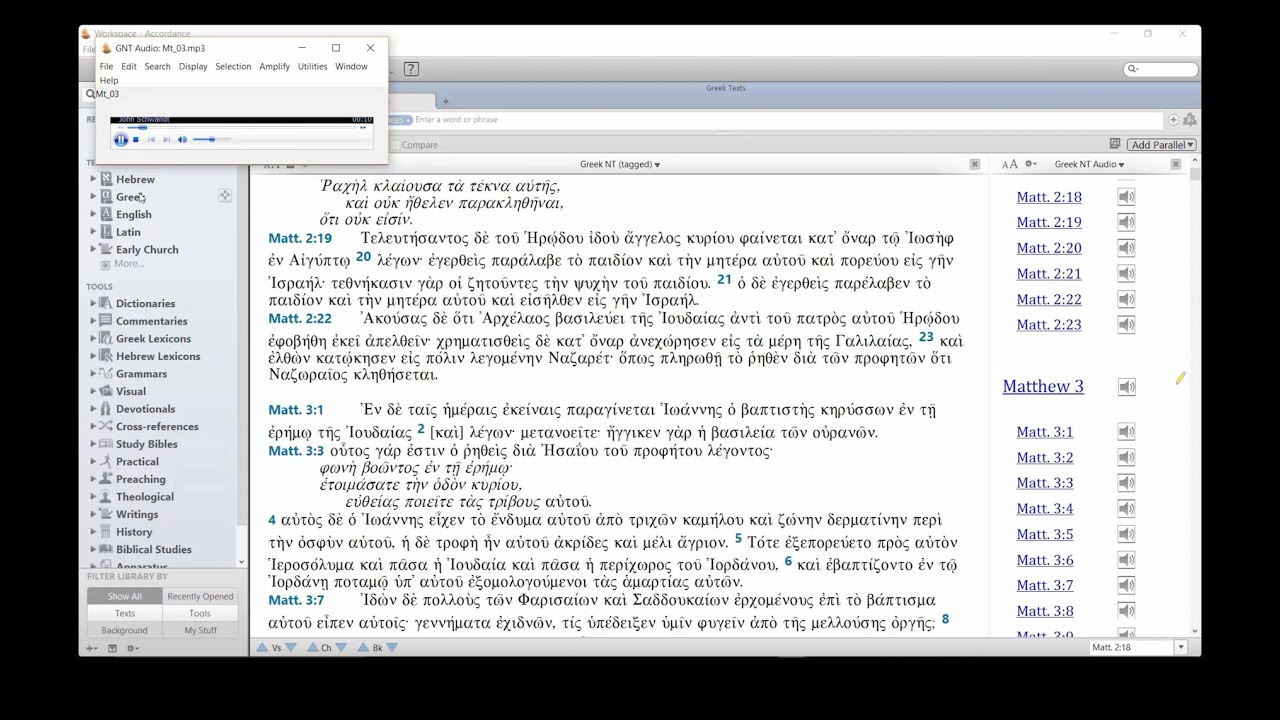
Task: Open File menu in GNT Audio window
Action: 106,66
